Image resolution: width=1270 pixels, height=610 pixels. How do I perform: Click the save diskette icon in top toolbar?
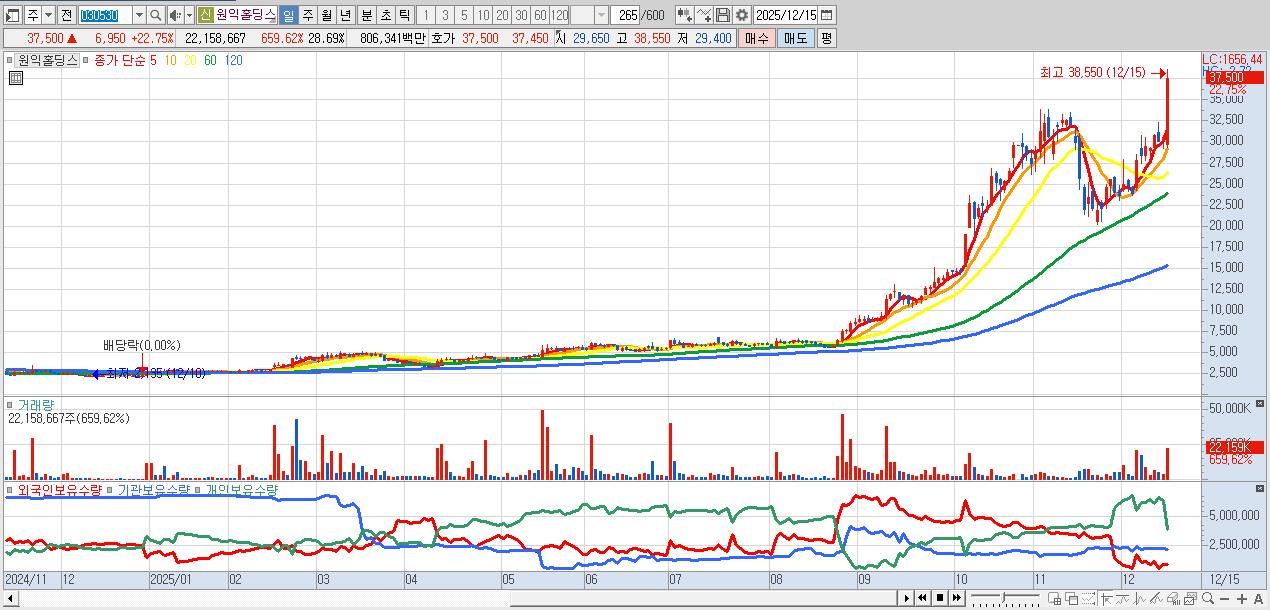point(722,15)
